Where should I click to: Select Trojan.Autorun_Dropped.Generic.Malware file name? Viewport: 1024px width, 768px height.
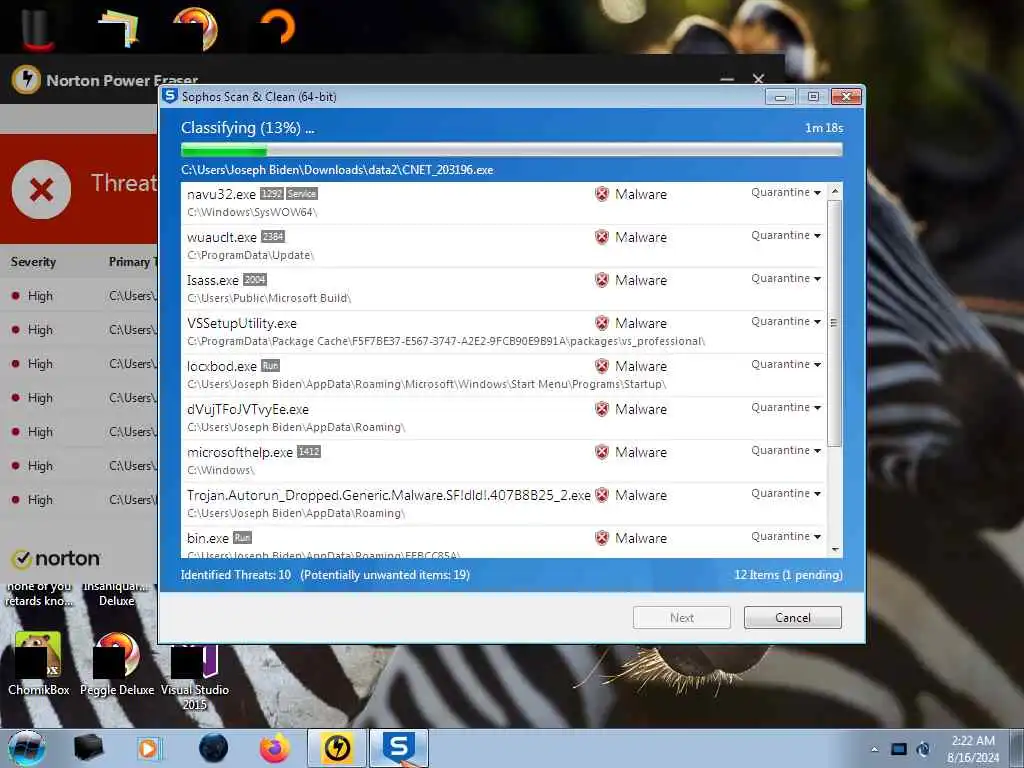click(389, 495)
